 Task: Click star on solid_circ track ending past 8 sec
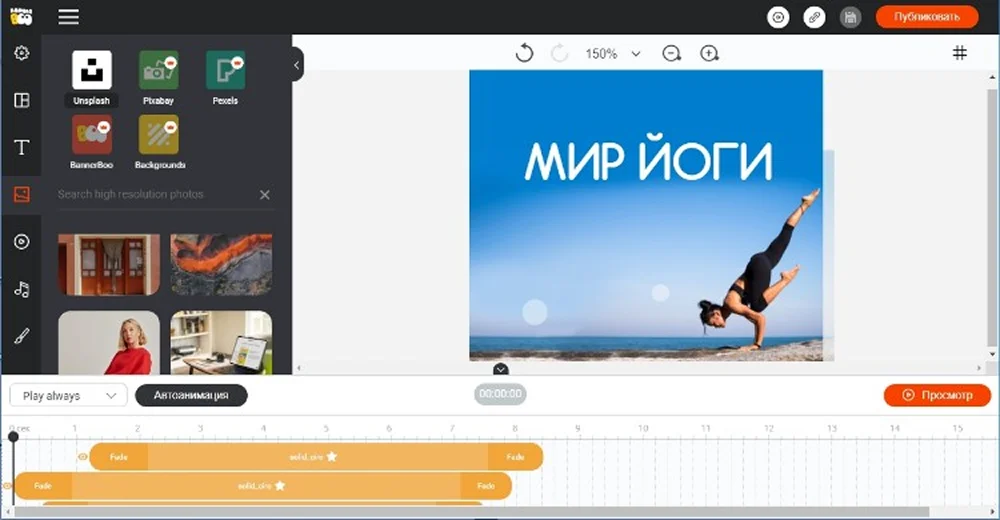[x=332, y=457]
